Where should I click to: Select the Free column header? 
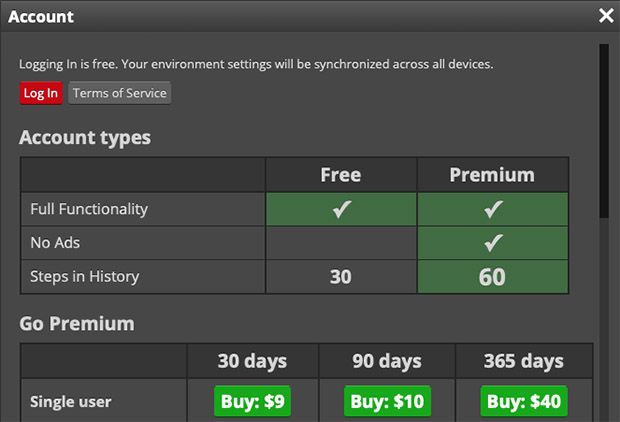point(341,175)
